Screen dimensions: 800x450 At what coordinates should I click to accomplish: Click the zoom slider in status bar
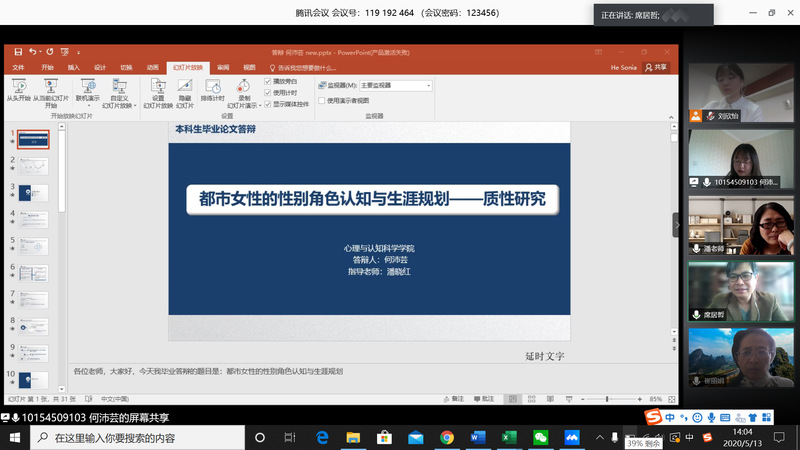(607, 398)
